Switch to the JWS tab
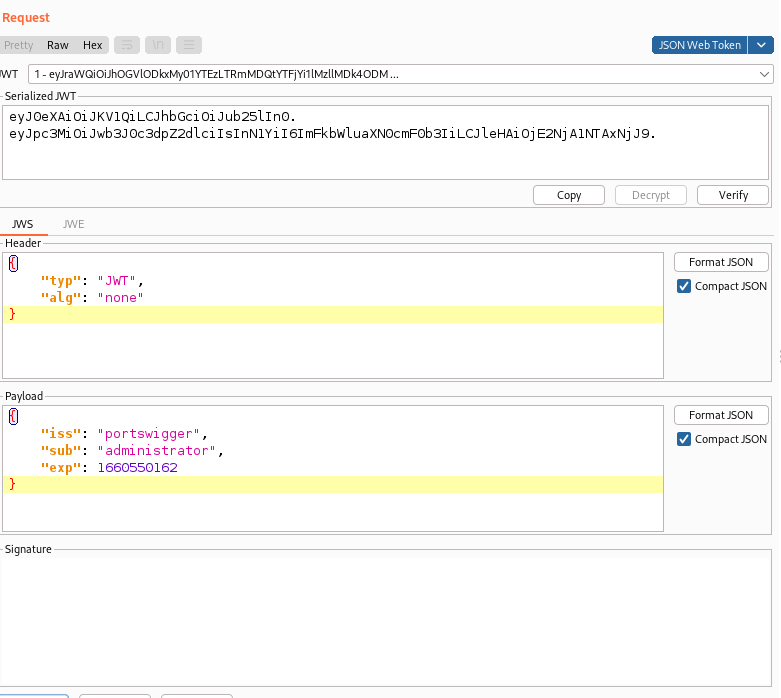The height and width of the screenshot is (698, 781). 22,224
